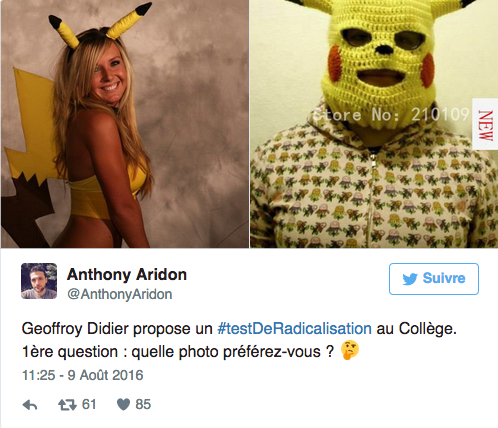The height and width of the screenshot is (428, 498).
Task: Open the @AnthonyAridon handle
Action: 120,294
